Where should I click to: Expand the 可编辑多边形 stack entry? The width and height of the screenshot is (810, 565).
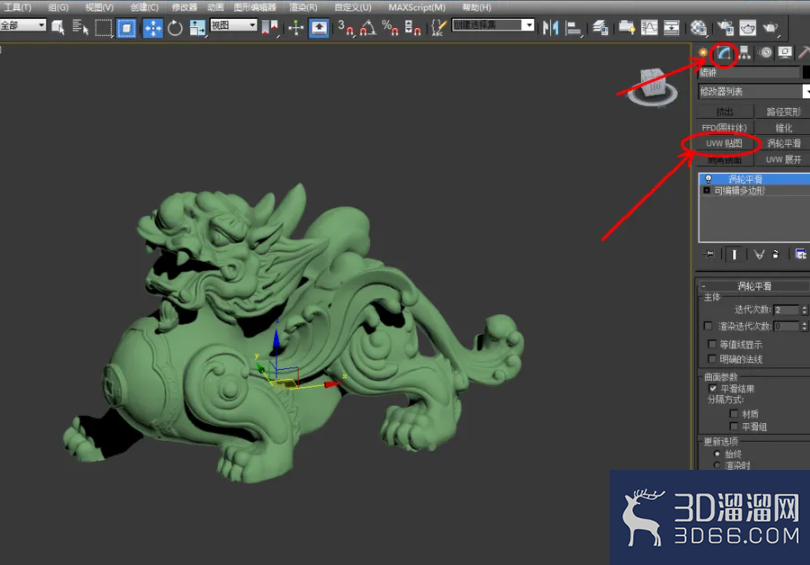pyautogui.click(x=707, y=191)
